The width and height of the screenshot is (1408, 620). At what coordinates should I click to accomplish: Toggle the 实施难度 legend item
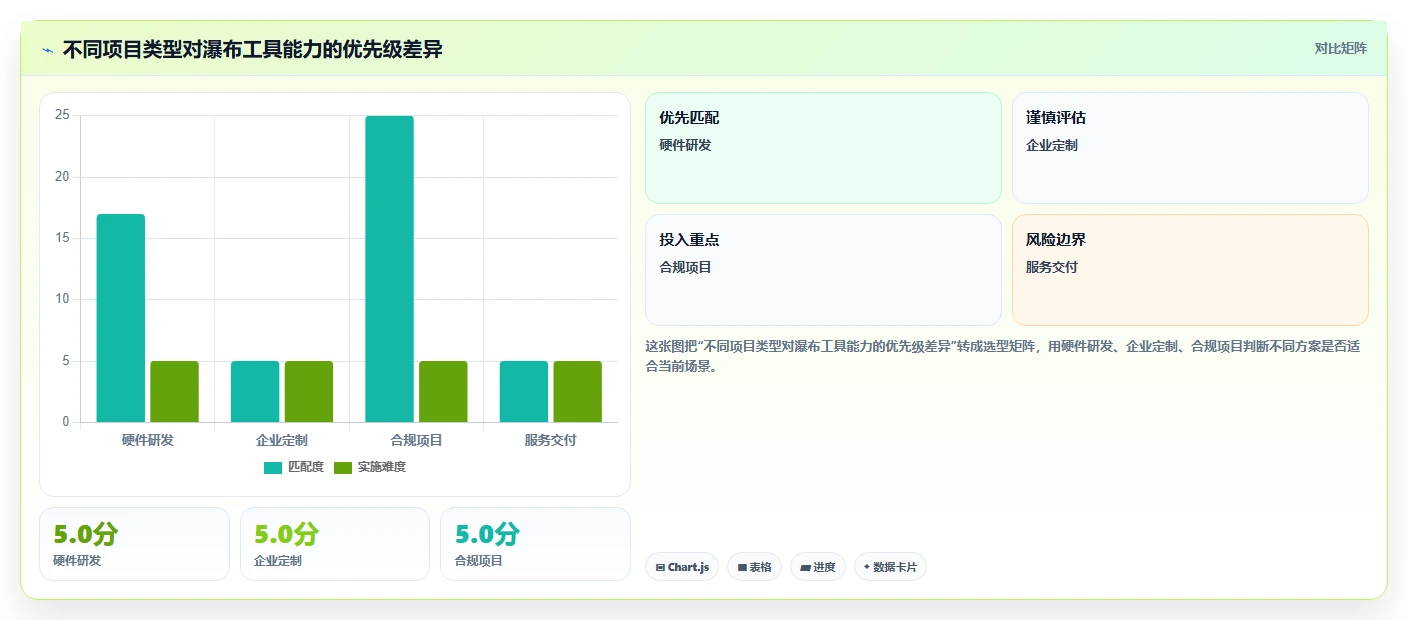click(370, 467)
